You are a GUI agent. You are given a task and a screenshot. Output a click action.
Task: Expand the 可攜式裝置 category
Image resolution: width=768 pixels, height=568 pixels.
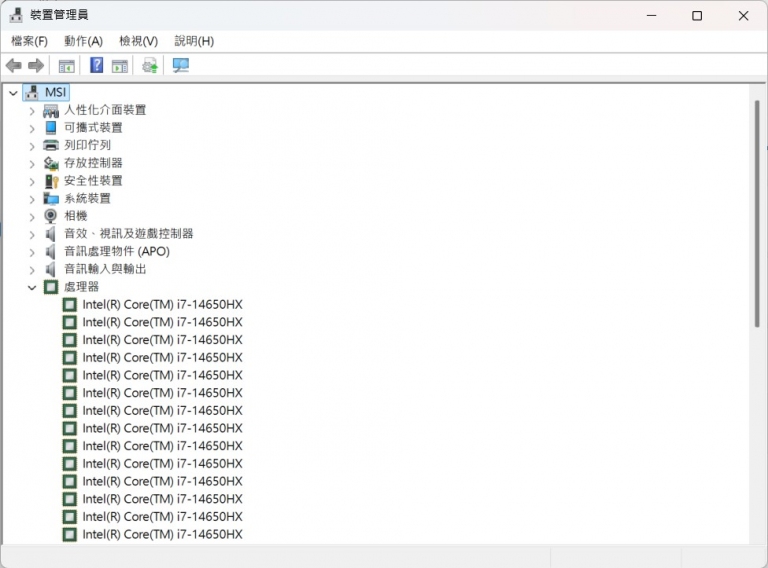pos(32,129)
